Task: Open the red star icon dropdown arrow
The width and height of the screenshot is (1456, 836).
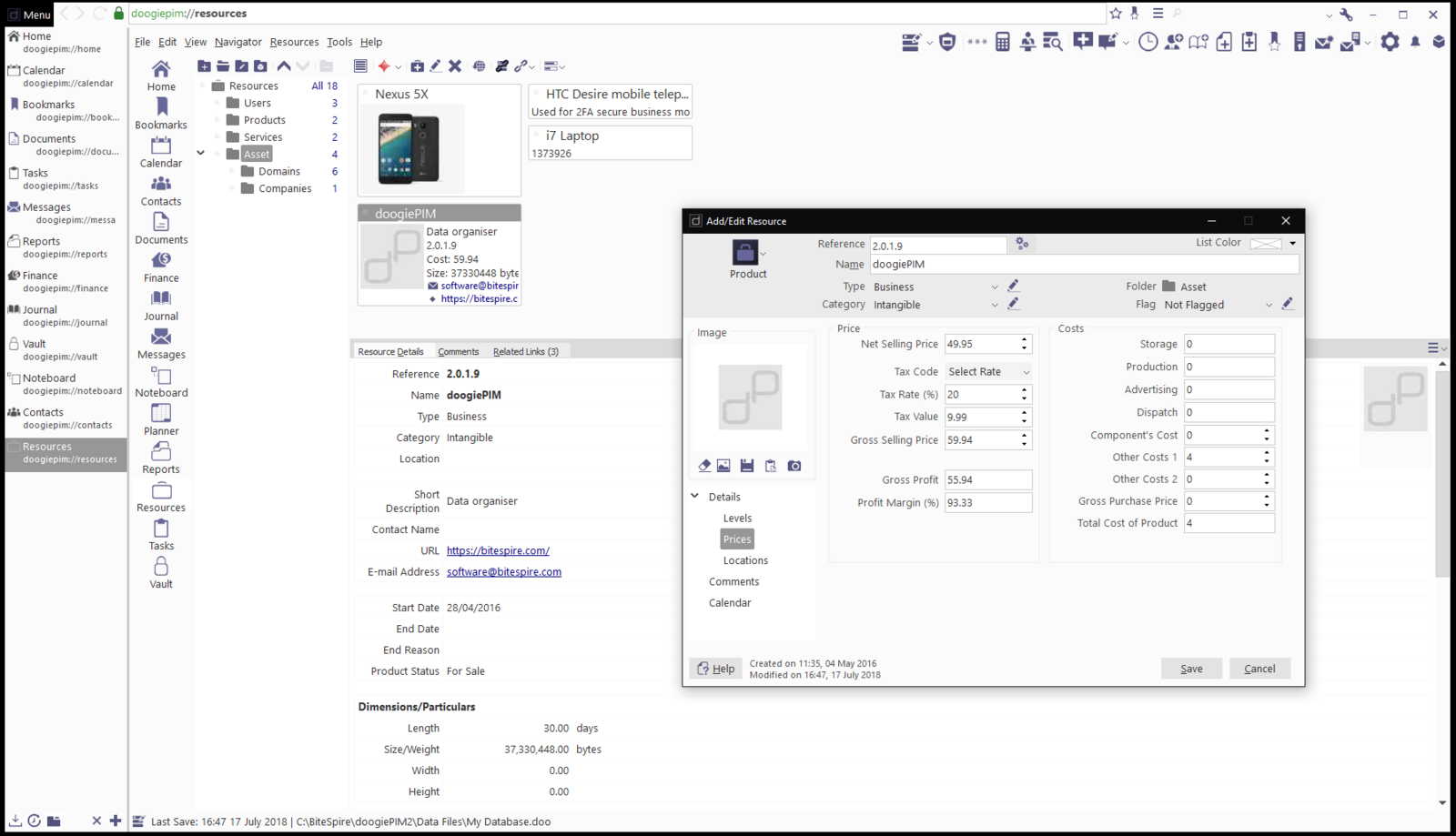Action: click(398, 66)
